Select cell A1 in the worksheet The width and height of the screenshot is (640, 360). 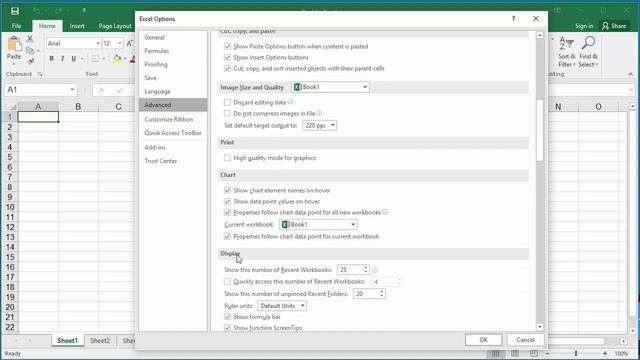point(38,117)
